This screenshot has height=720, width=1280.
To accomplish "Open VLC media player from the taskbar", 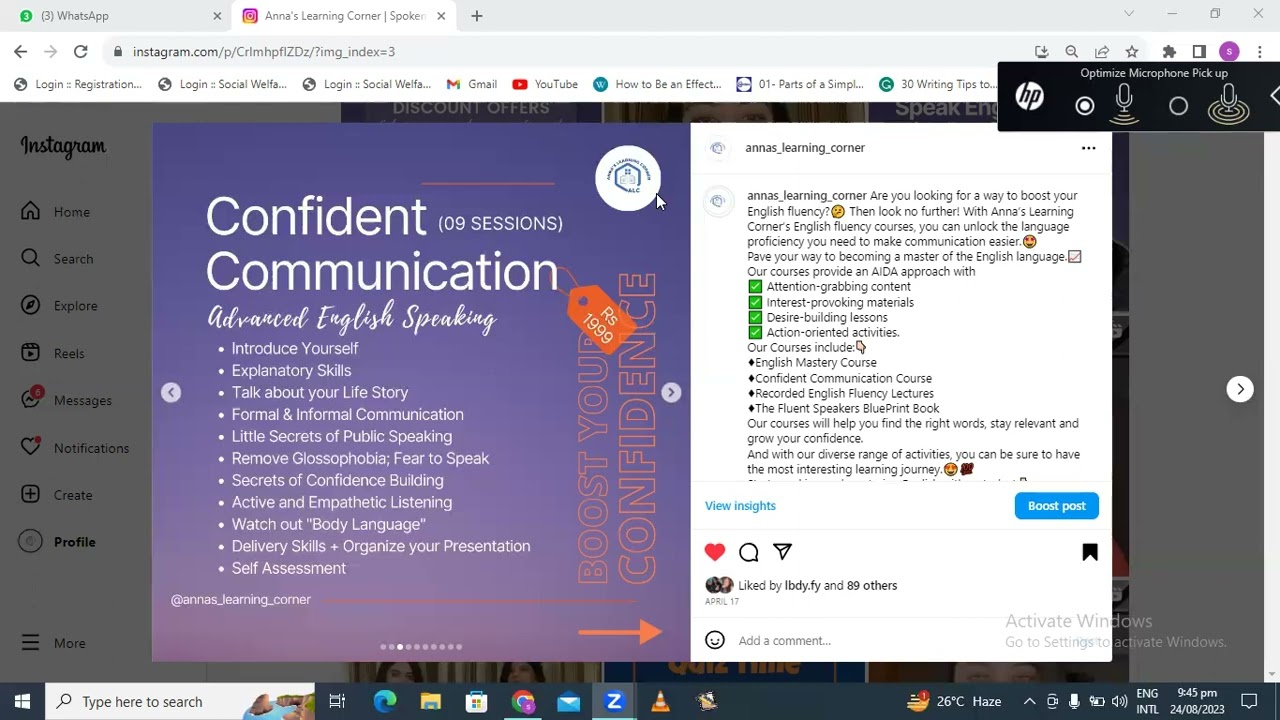I will 660,701.
